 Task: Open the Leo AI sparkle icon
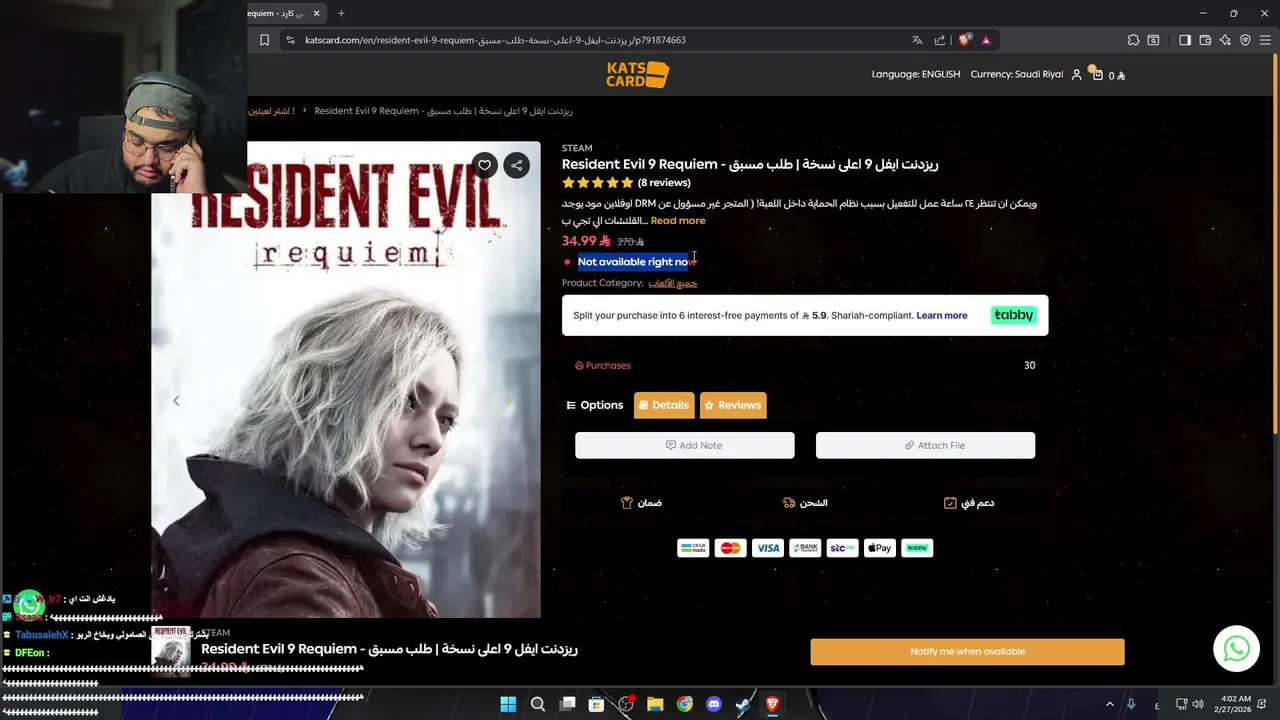[x=1226, y=40]
